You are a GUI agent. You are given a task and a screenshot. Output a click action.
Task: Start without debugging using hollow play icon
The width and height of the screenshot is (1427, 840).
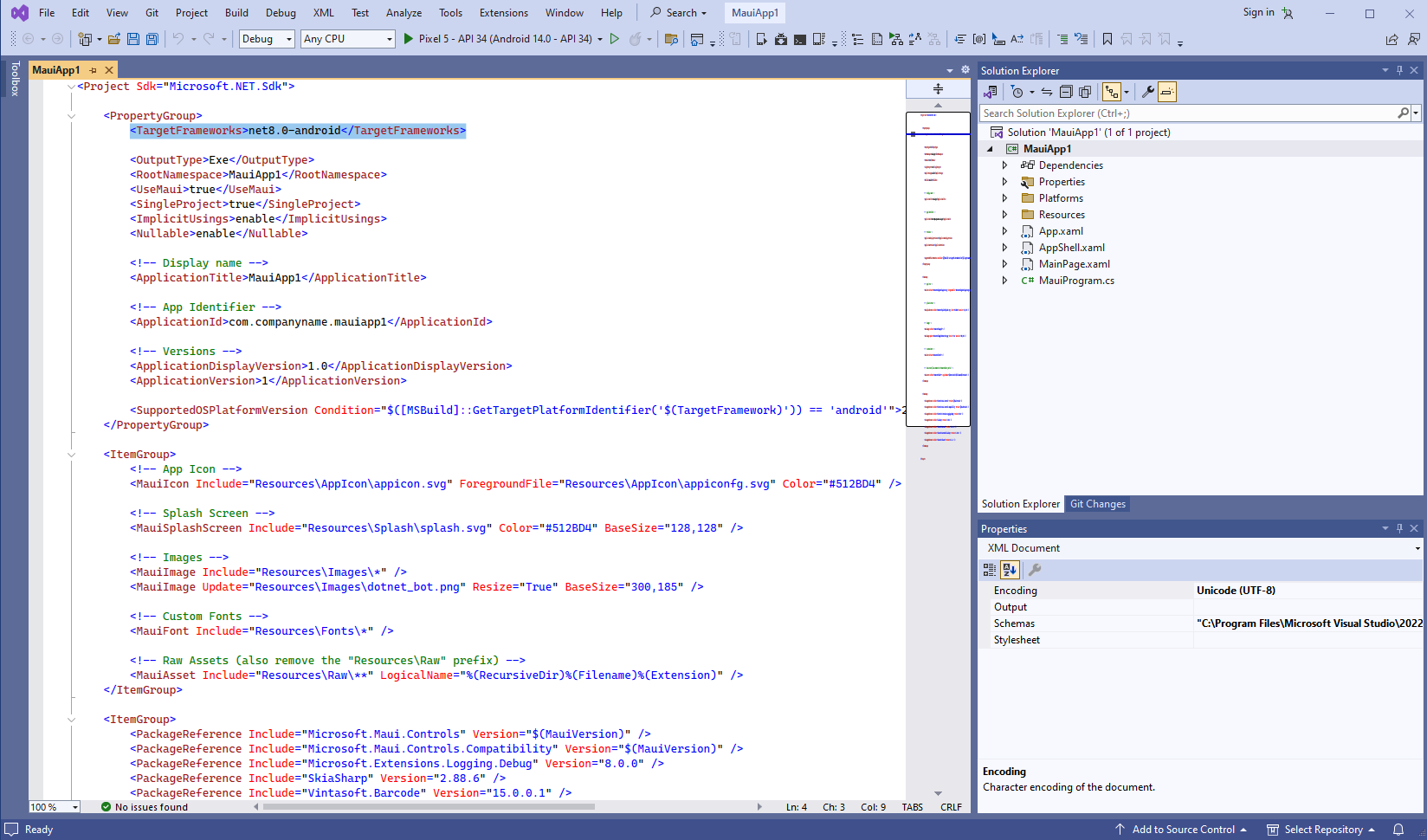615,39
